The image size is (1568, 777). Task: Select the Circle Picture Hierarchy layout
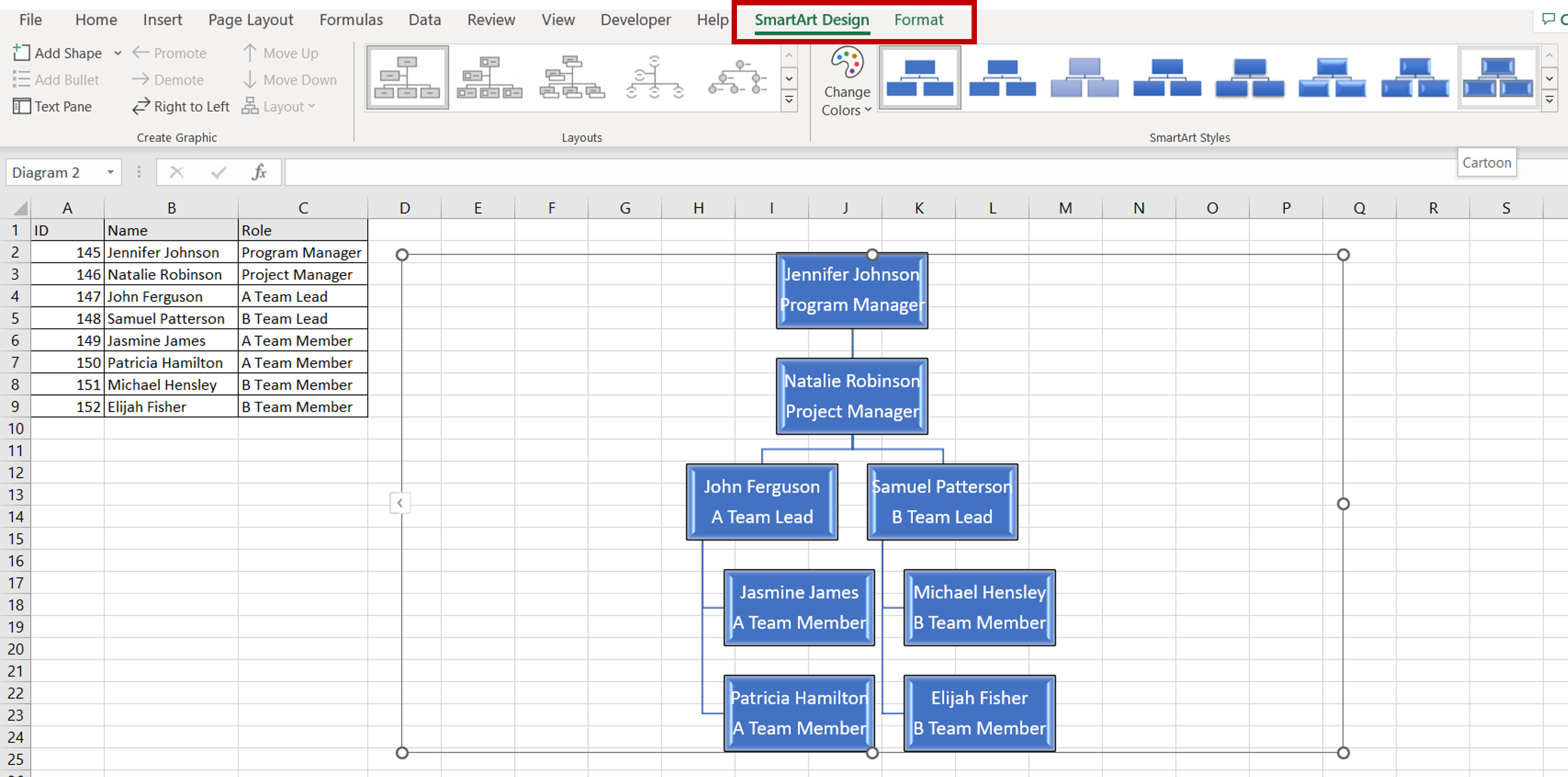click(x=736, y=78)
